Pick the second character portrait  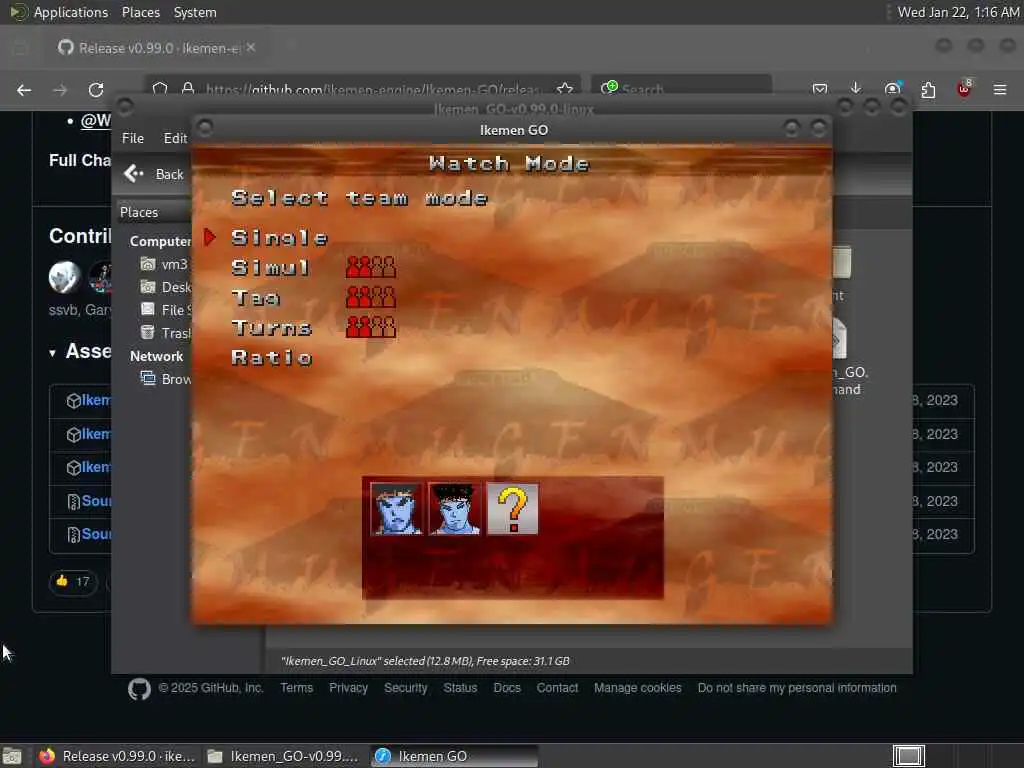point(454,509)
